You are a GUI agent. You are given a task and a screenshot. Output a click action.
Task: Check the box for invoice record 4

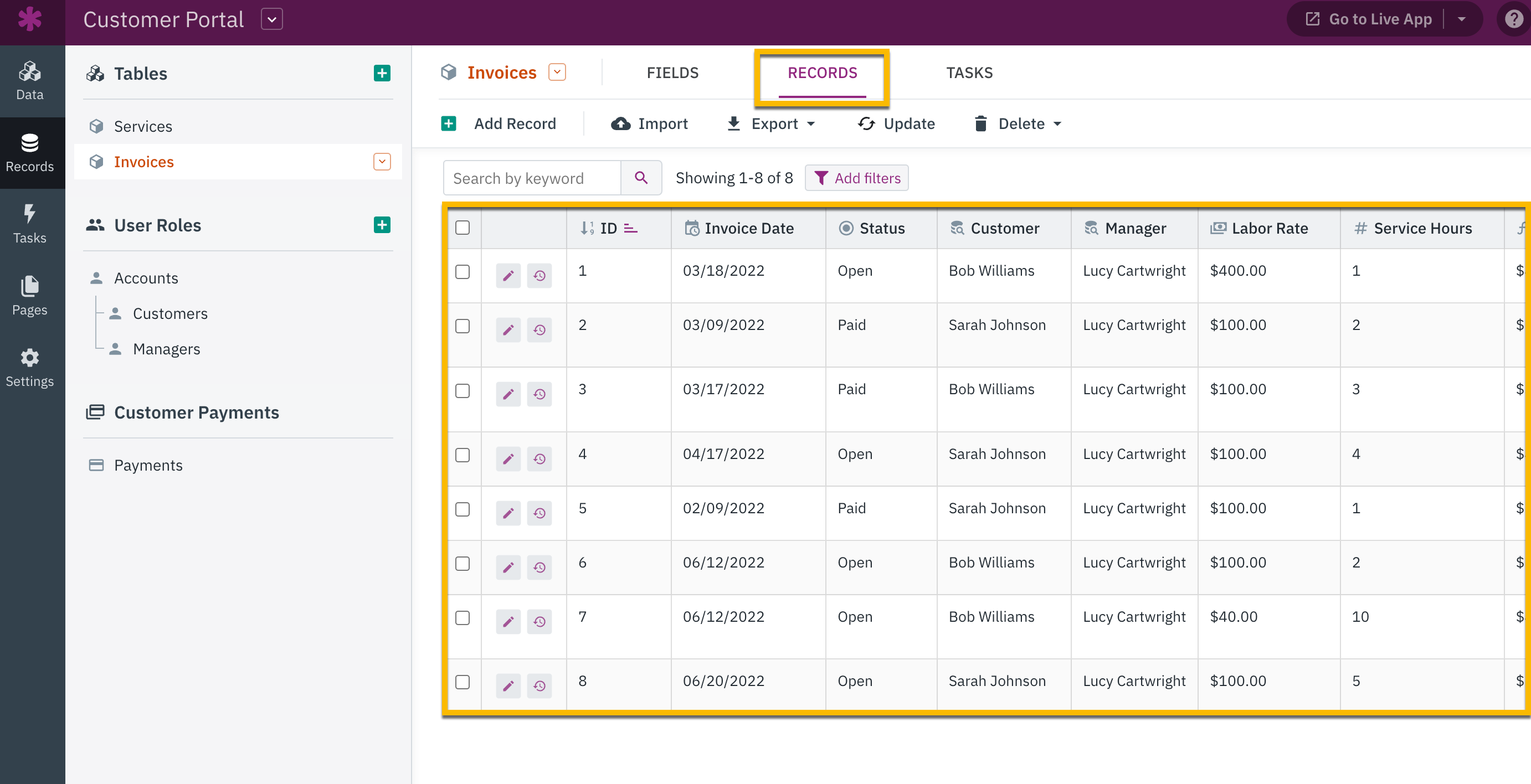click(x=463, y=455)
